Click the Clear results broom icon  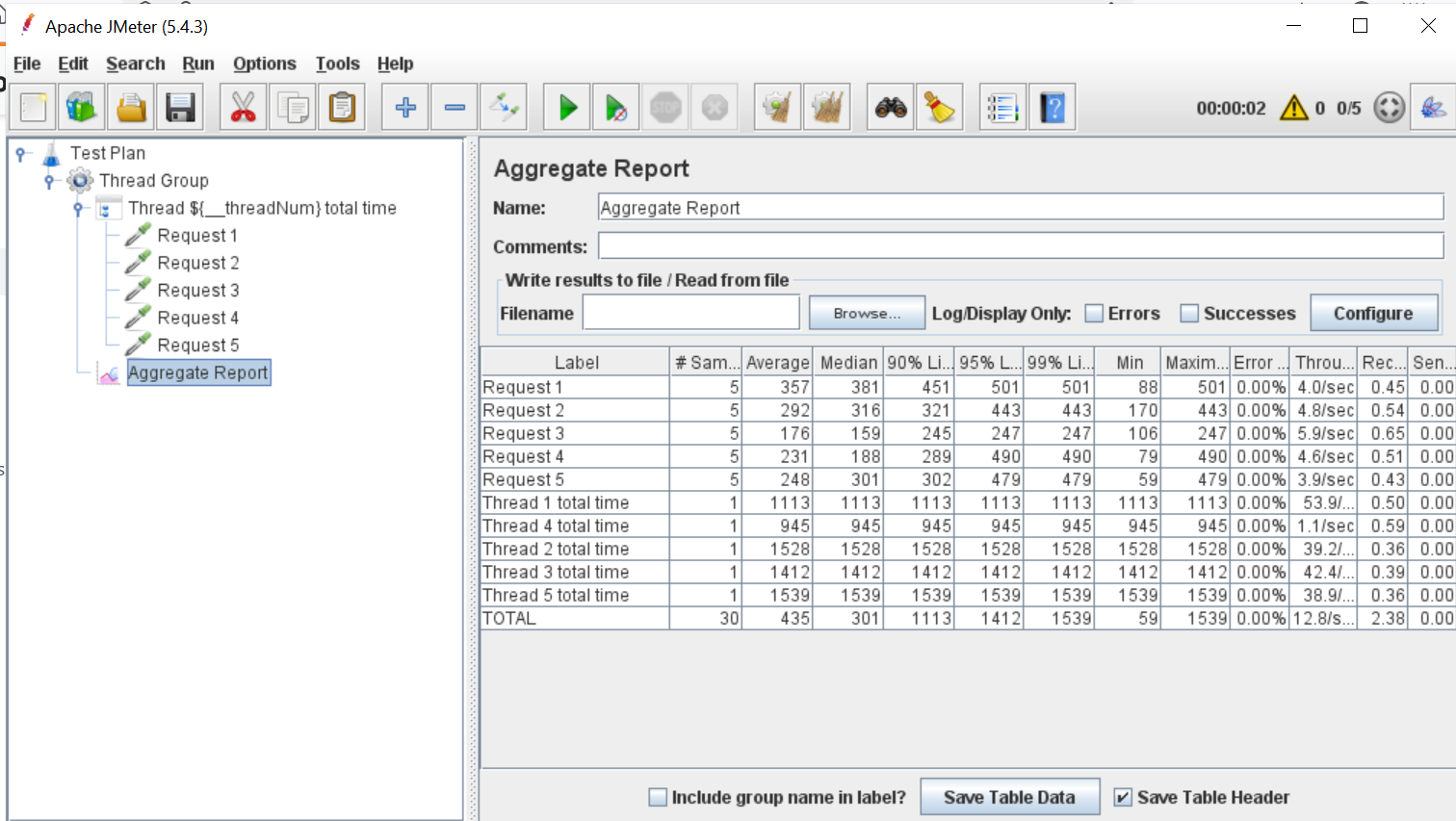point(778,107)
